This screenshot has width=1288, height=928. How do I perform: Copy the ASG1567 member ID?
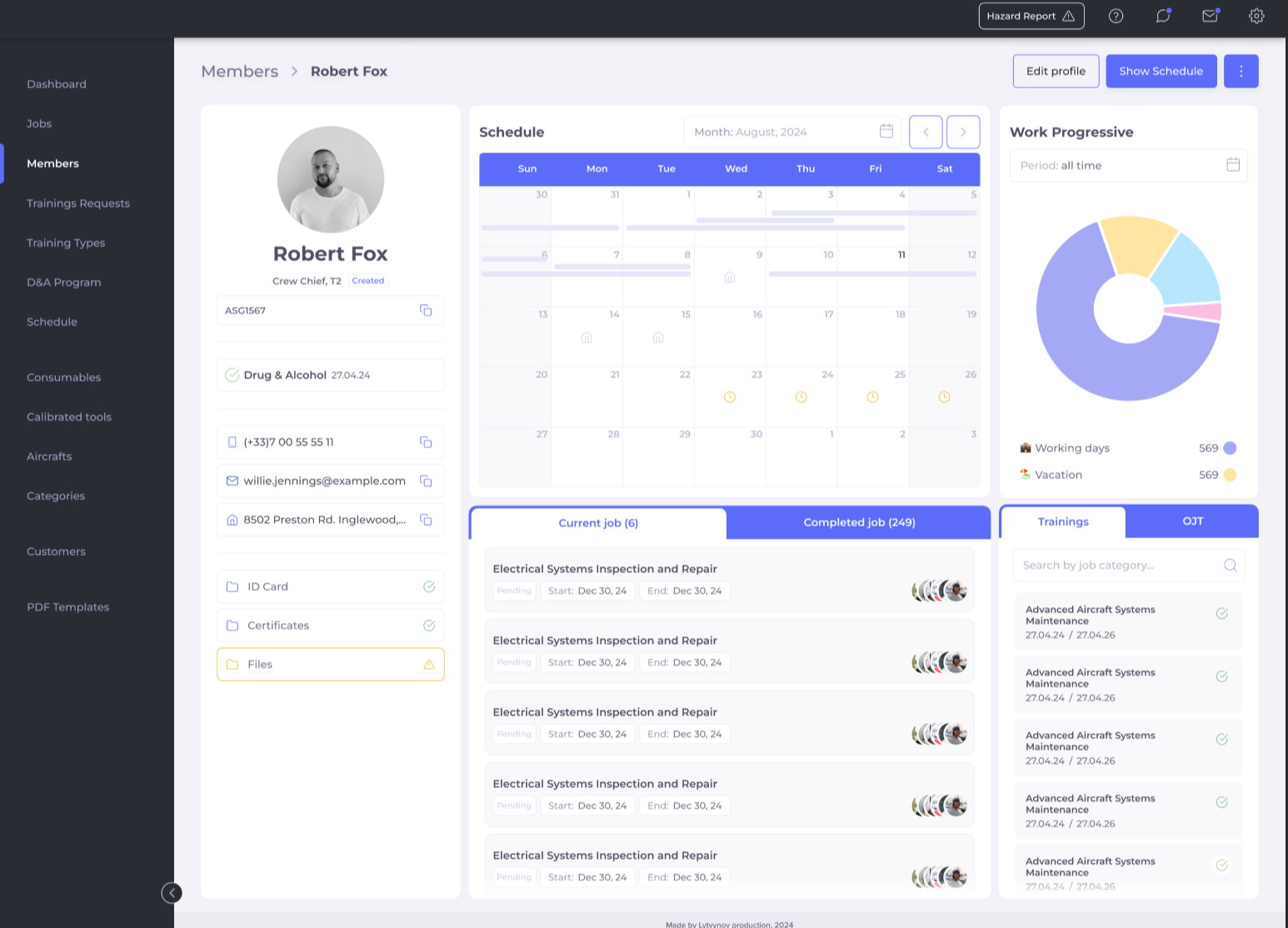click(x=426, y=310)
